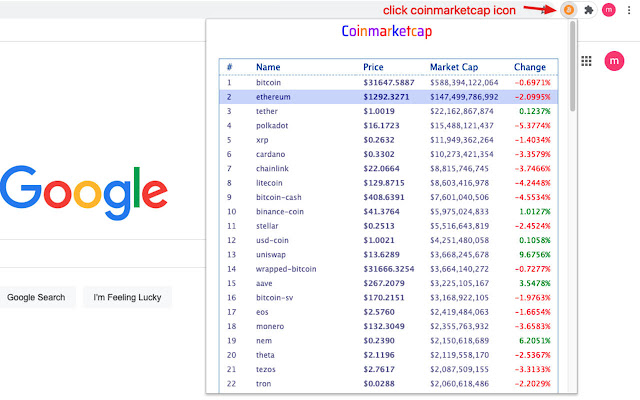Click ethereum market cap $147,499,786,992
This screenshot has width=640, height=400.
pyautogui.click(x=464, y=97)
